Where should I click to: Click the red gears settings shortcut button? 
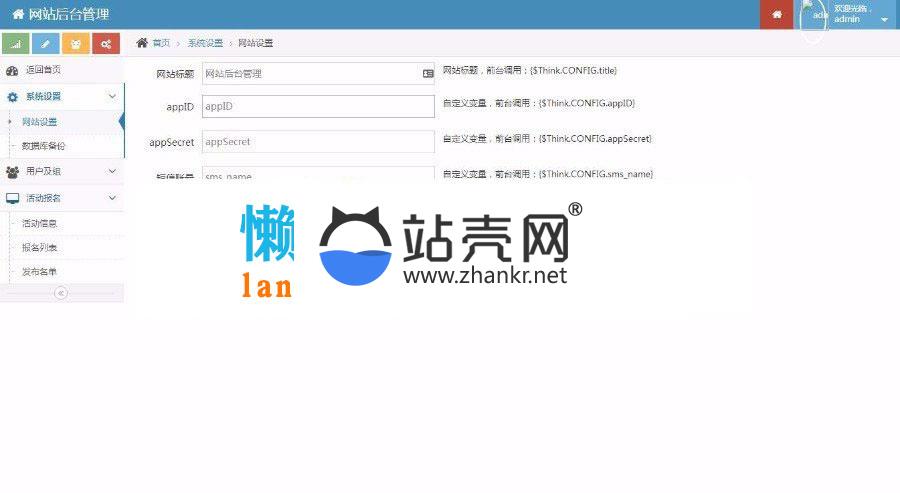[106, 44]
